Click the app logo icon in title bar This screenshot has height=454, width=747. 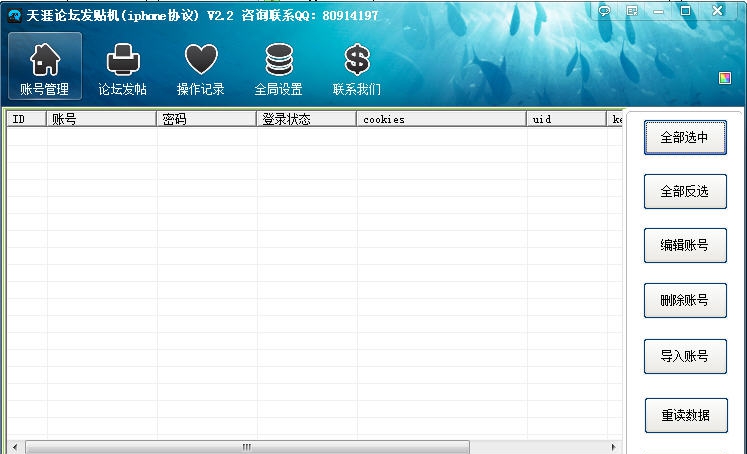tap(14, 16)
